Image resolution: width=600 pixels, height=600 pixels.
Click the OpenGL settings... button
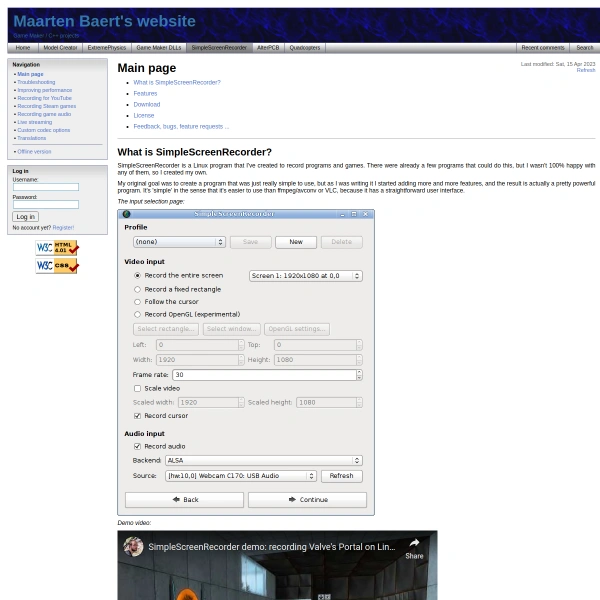(x=297, y=329)
